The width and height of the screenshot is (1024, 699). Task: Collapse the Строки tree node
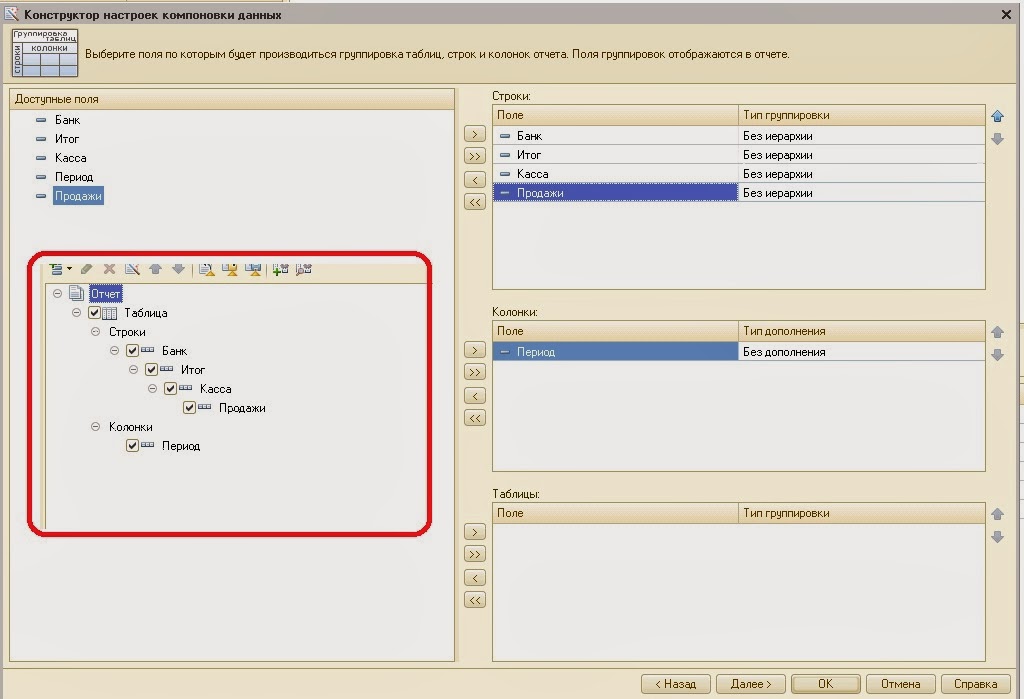(96, 332)
